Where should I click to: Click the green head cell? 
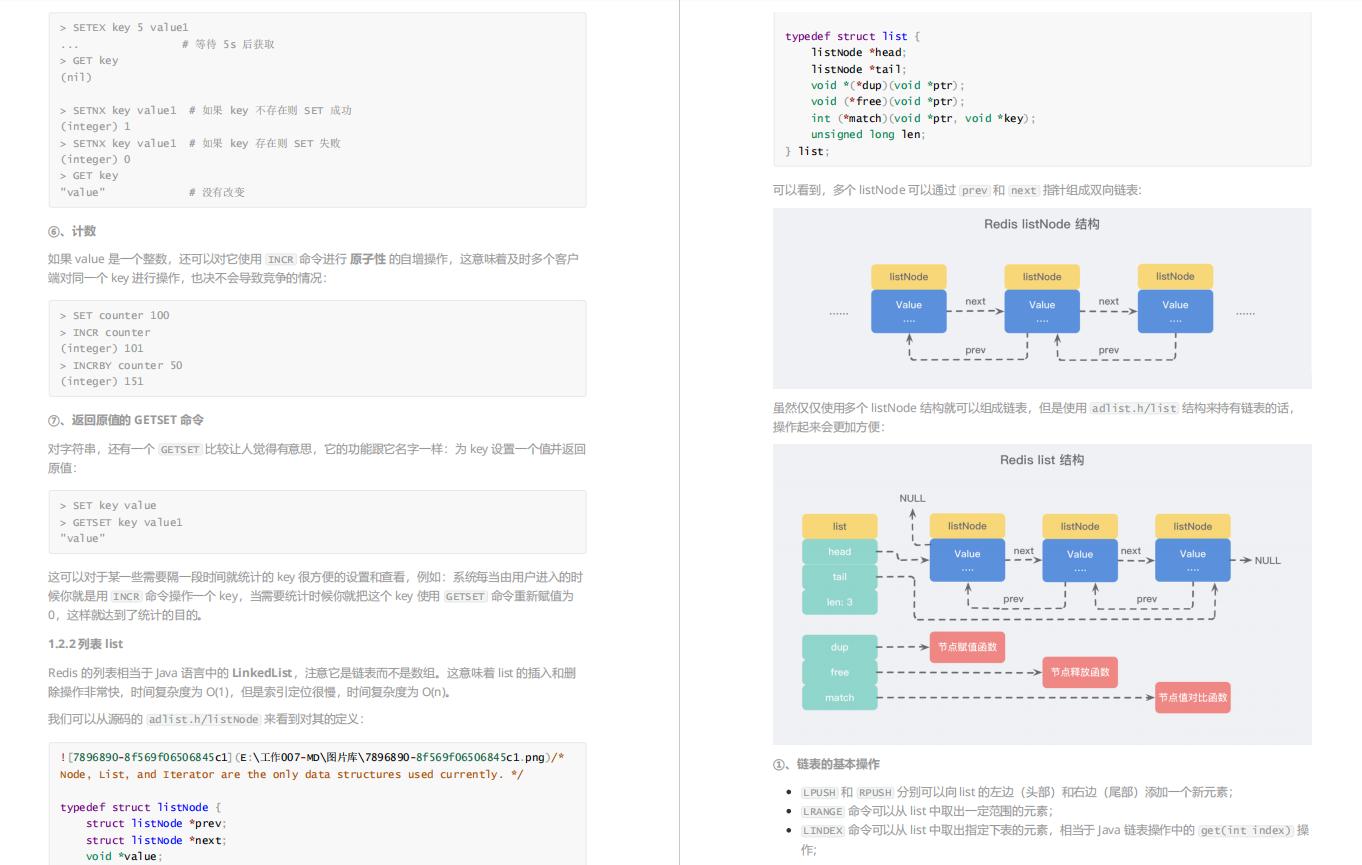click(839, 551)
